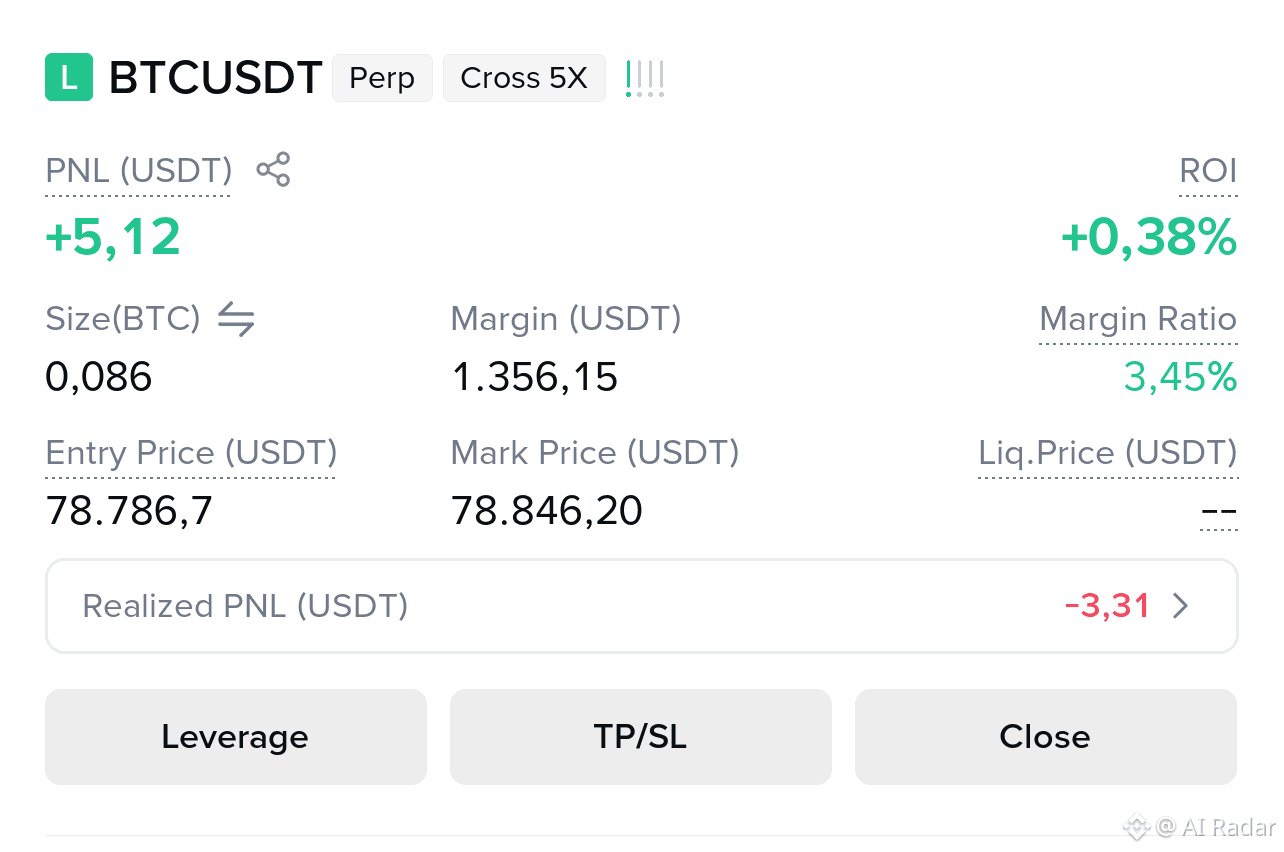Click the ADL indicator bars icon
Image resolution: width=1284 pixels, height=852 pixels.
click(645, 79)
